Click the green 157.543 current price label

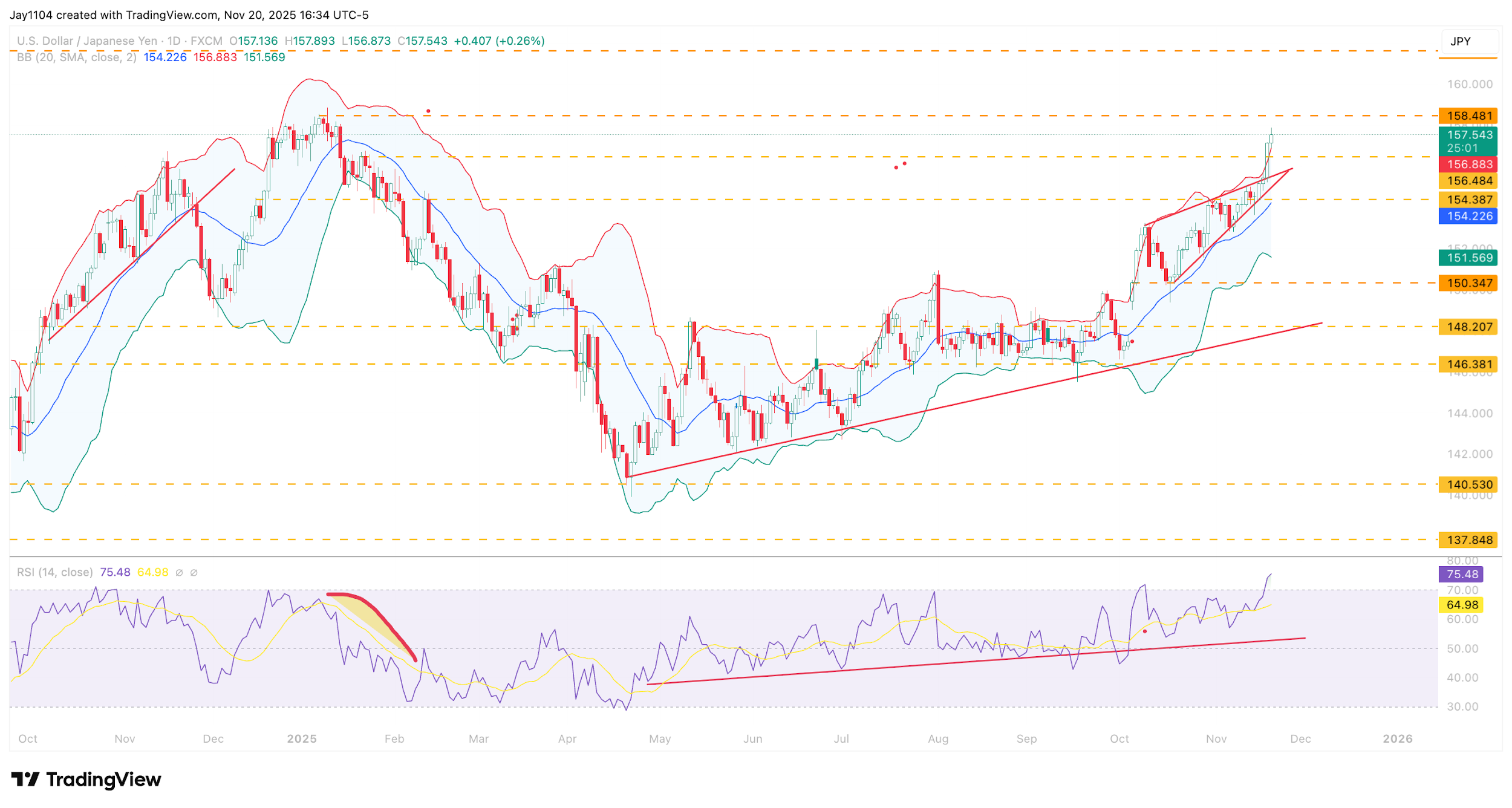click(1468, 141)
